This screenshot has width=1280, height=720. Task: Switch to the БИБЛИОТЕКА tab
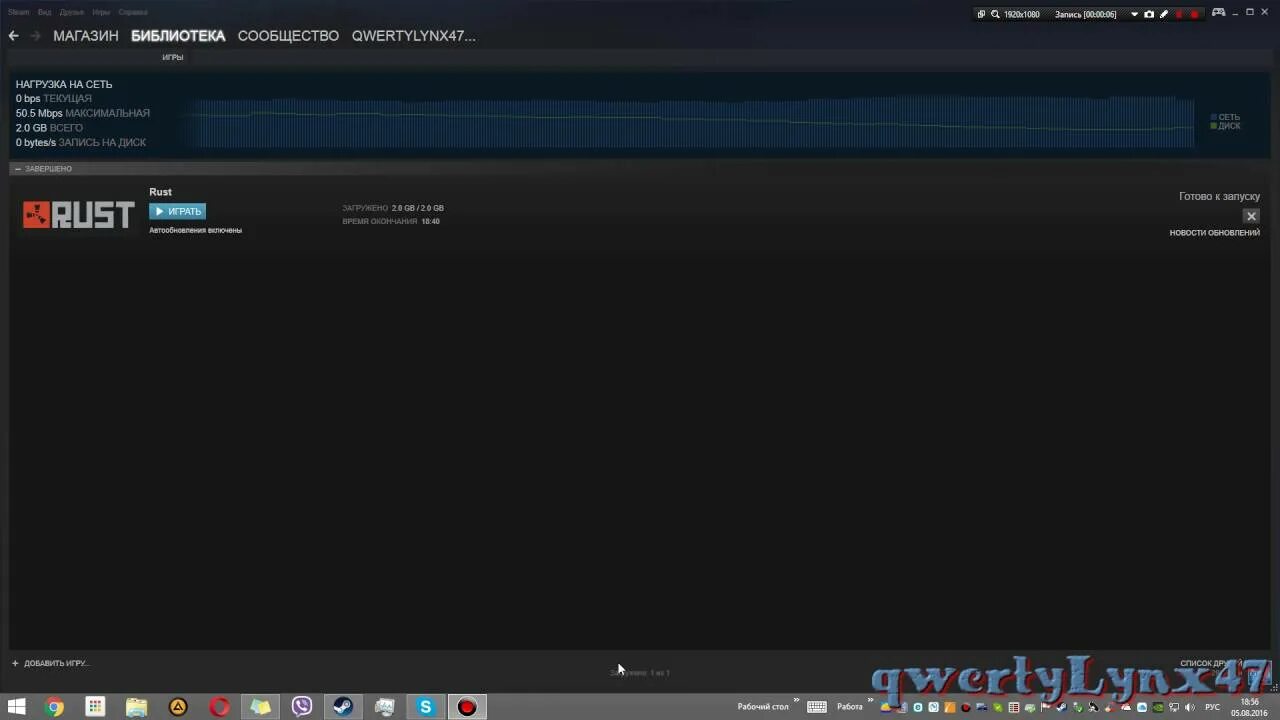pos(178,35)
